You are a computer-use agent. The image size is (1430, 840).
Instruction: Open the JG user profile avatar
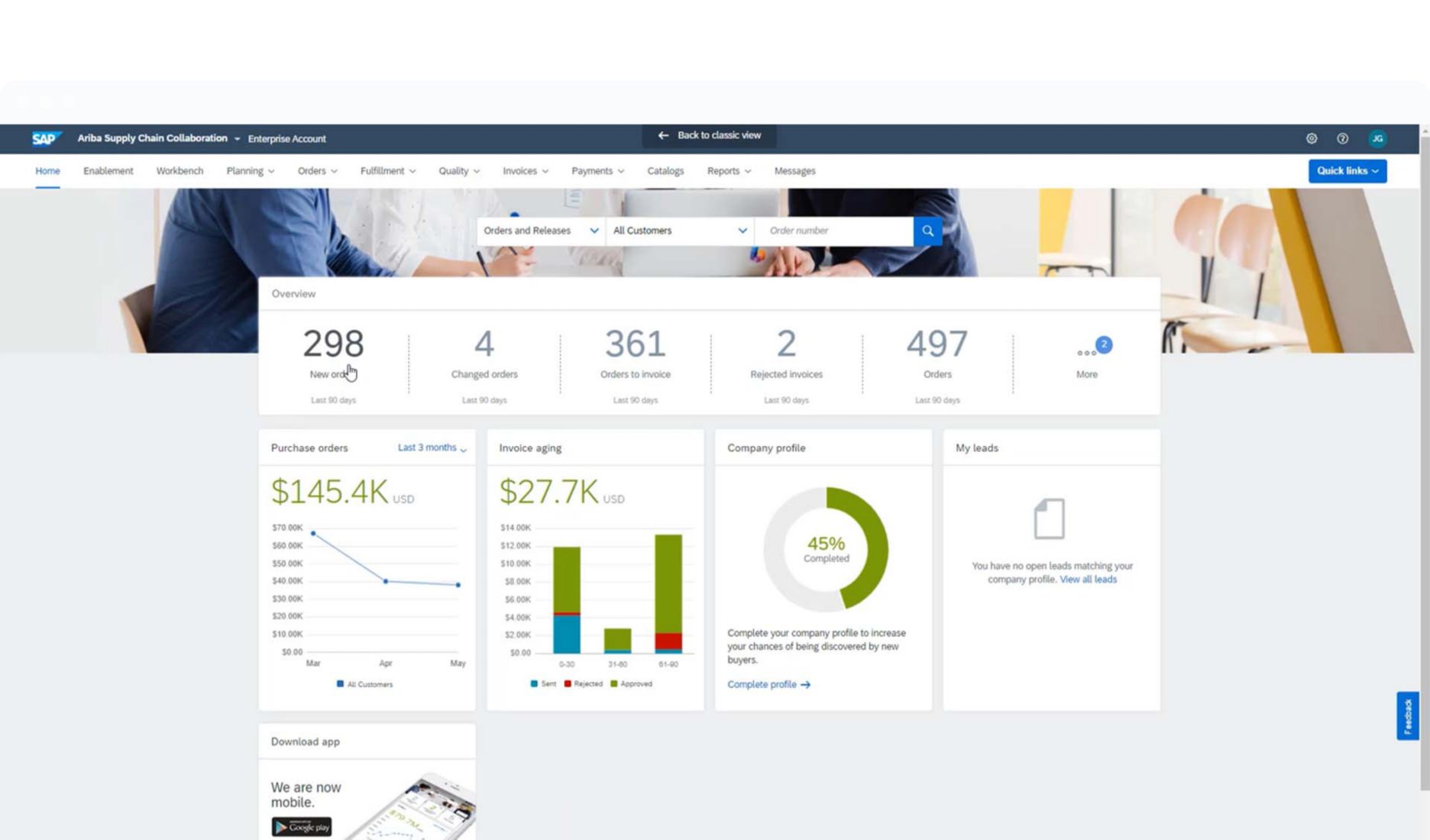pos(1375,138)
